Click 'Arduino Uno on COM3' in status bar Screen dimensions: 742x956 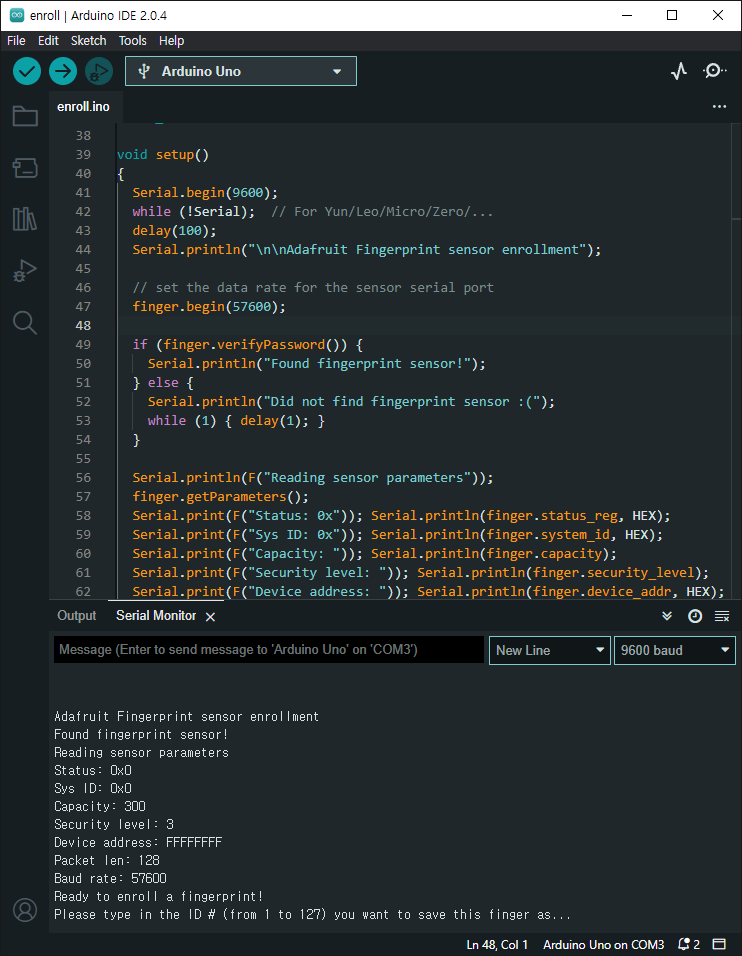(604, 944)
